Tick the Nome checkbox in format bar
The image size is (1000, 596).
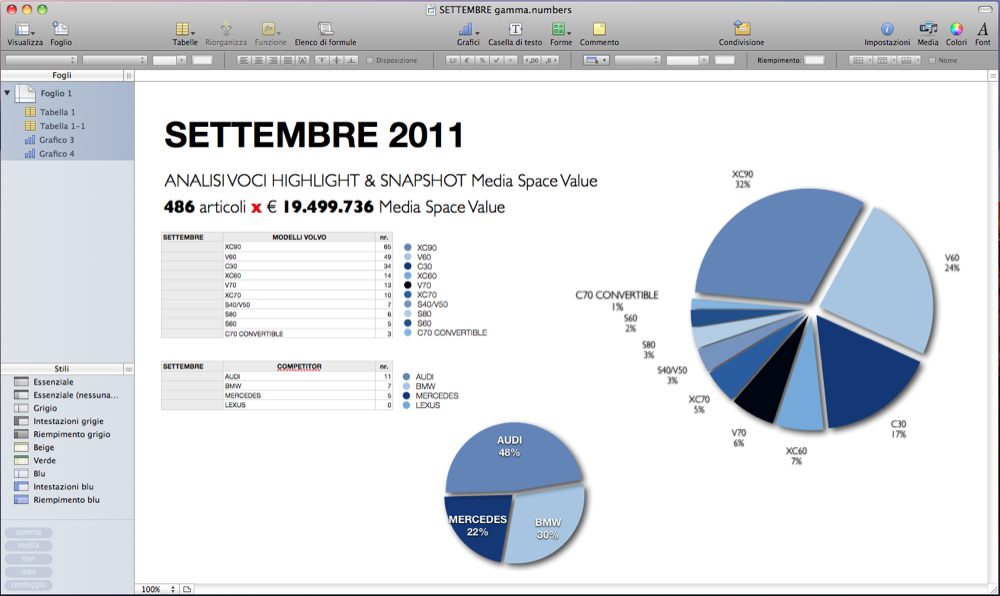pyautogui.click(x=933, y=61)
